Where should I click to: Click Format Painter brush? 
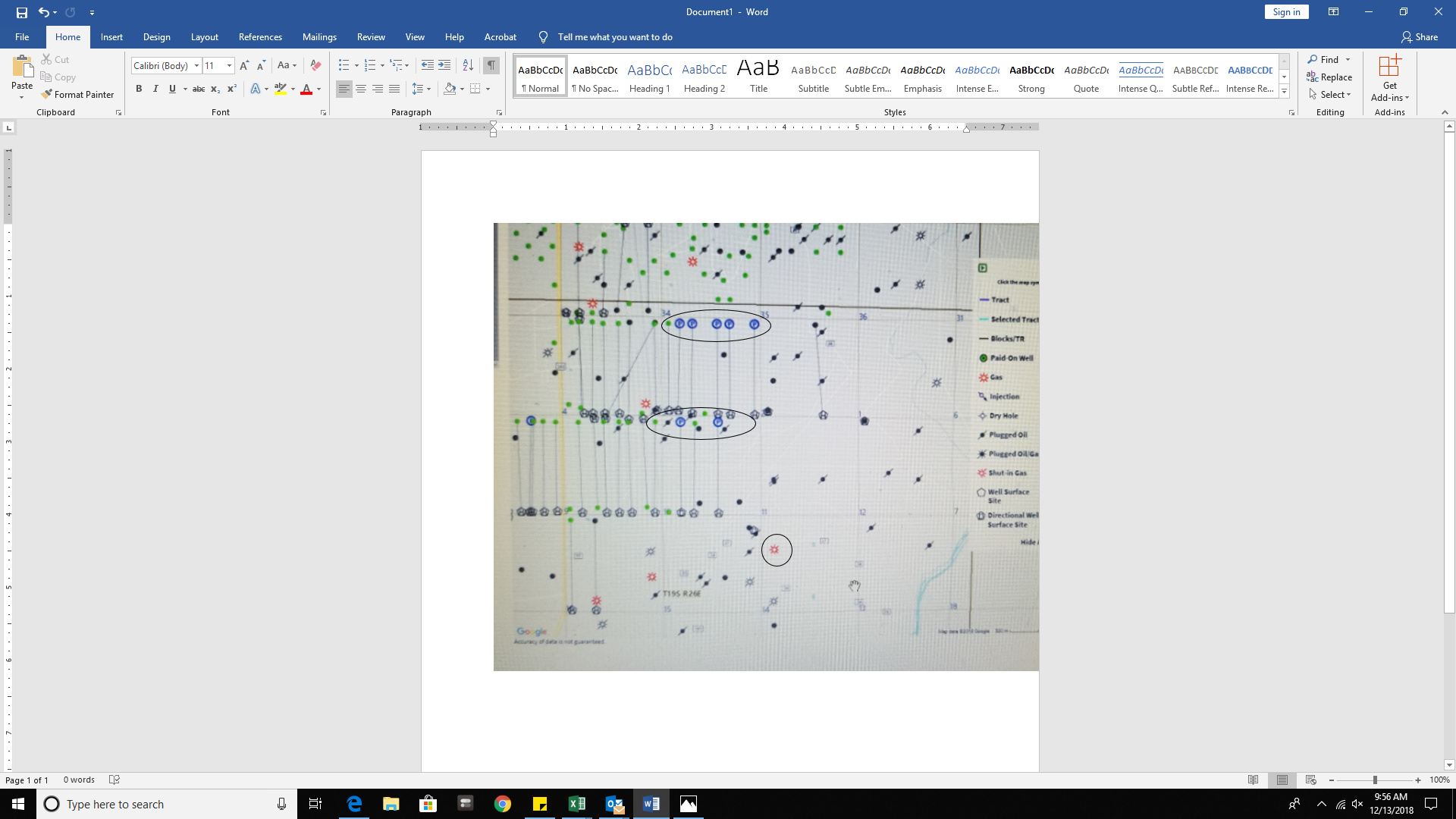tap(77, 95)
